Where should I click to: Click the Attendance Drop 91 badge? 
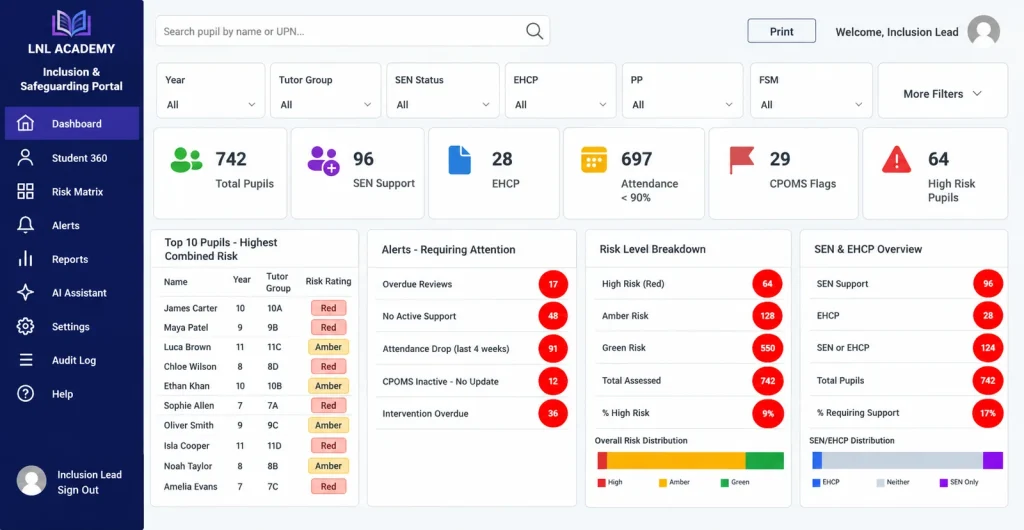(x=553, y=349)
